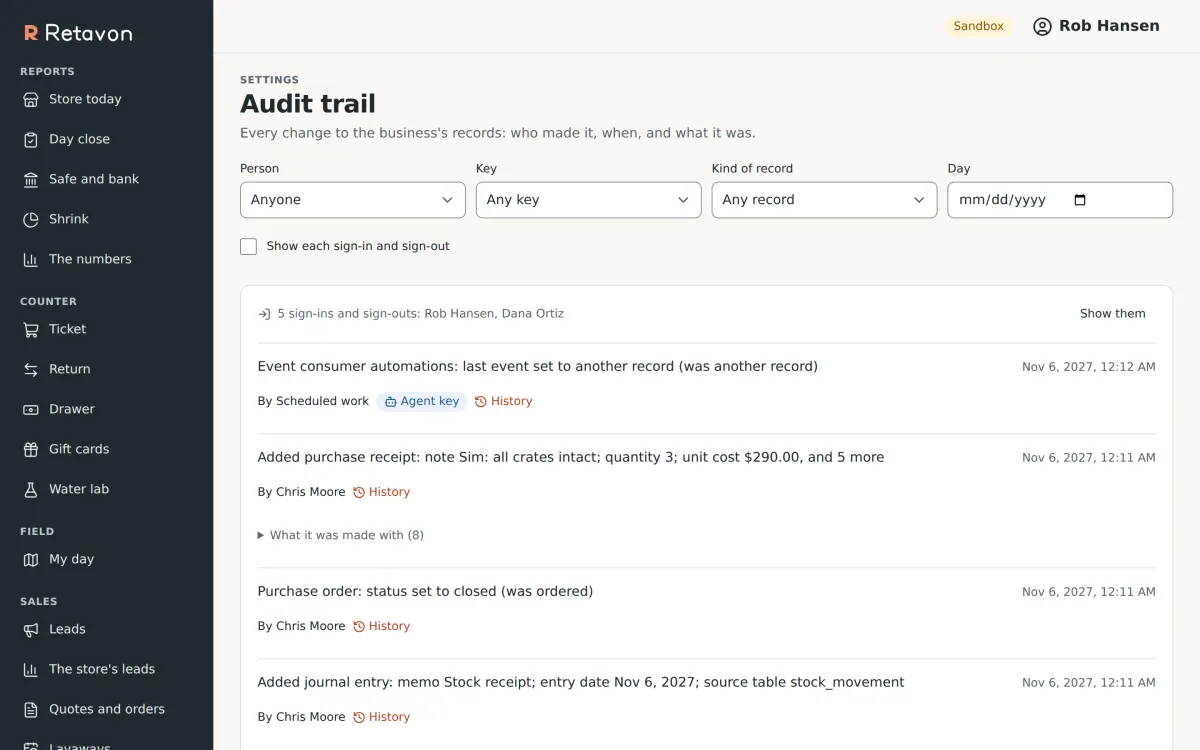Open History link for Event consumer automations
Image resolution: width=1200 pixels, height=750 pixels.
point(503,401)
